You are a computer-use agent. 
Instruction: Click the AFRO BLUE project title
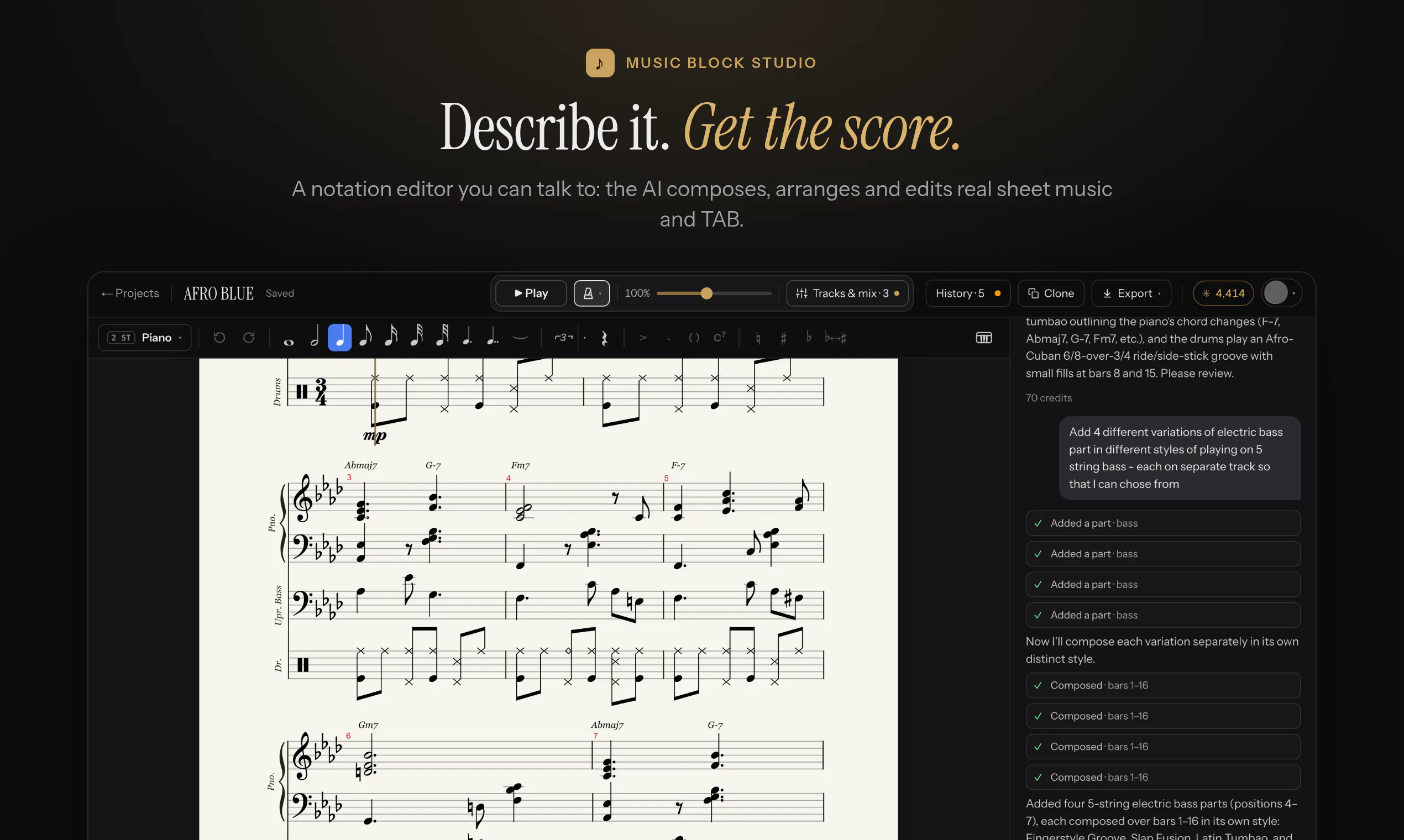218,293
